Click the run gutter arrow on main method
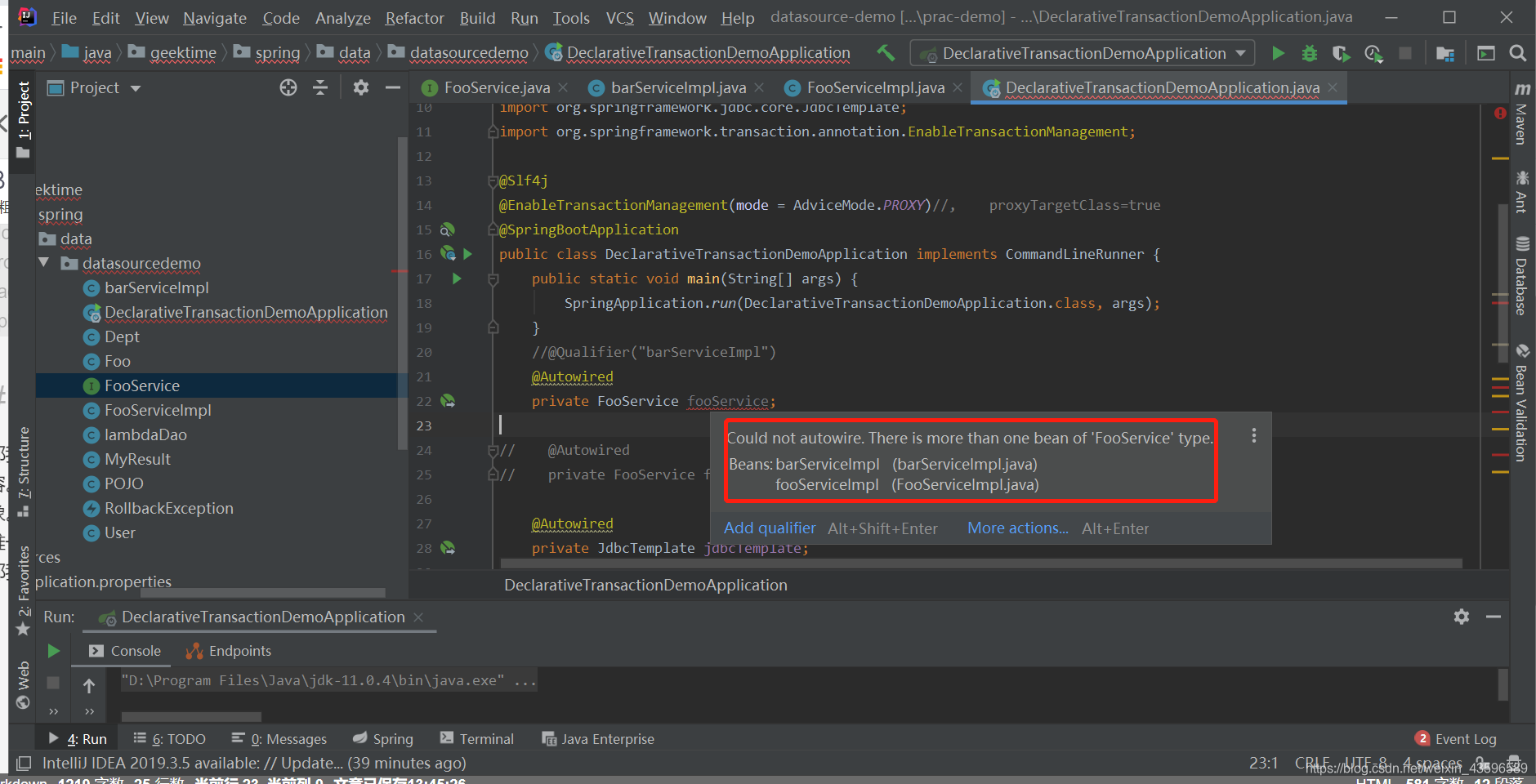1536x784 pixels. tap(457, 278)
